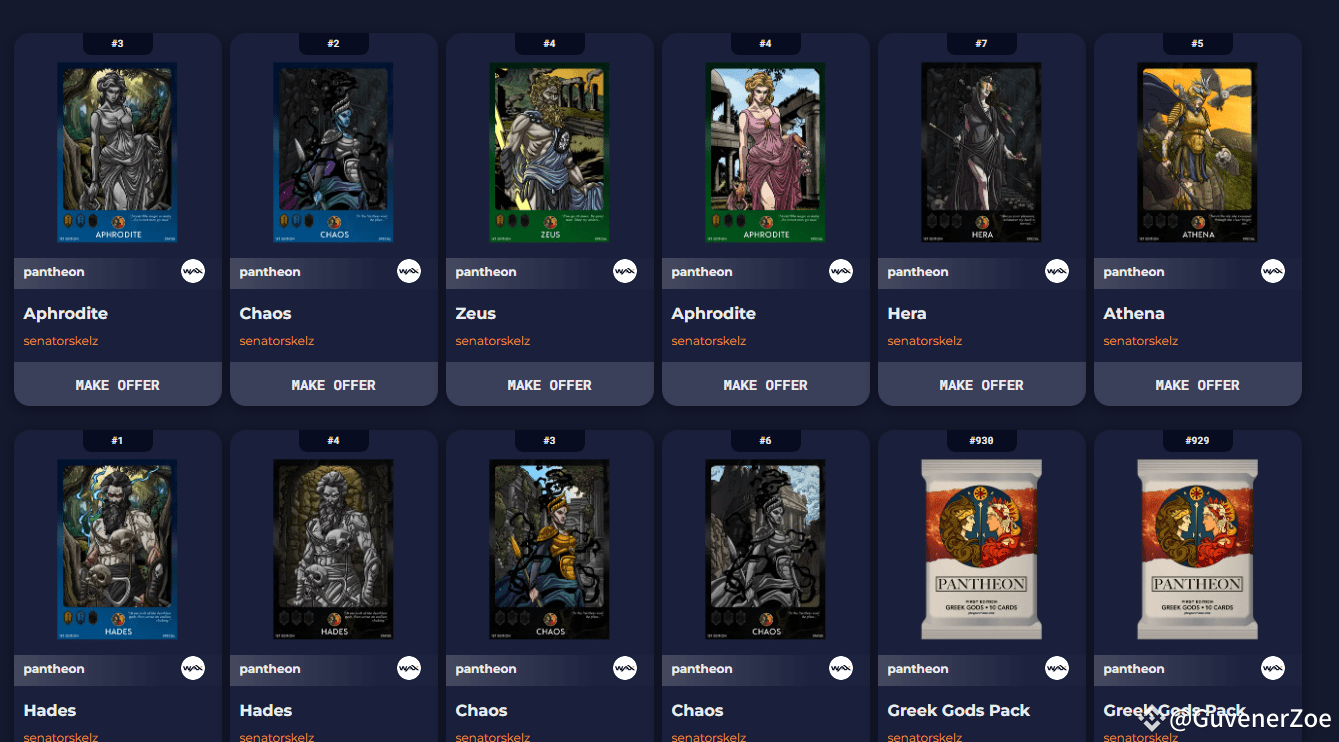Open the Zeus card artwork thumbnail
This screenshot has width=1339, height=742.
click(x=549, y=152)
